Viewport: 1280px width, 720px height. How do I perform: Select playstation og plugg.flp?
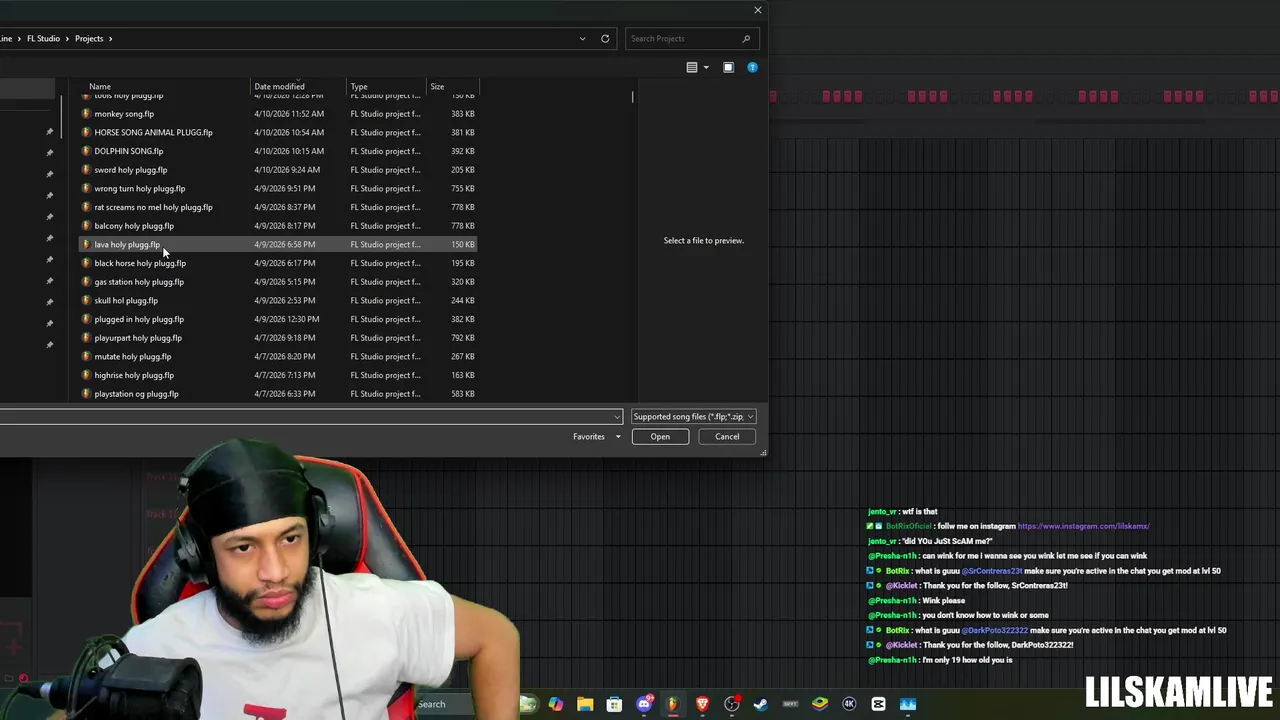278,394
